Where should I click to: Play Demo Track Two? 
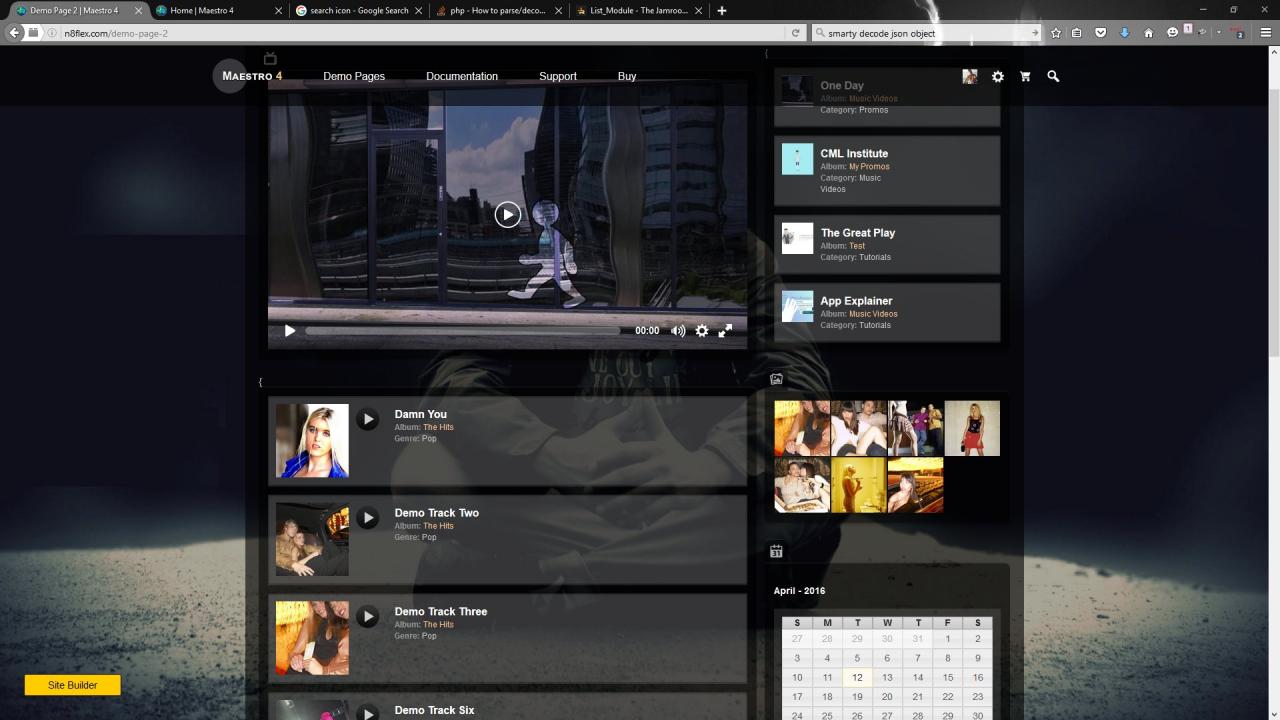(368, 518)
